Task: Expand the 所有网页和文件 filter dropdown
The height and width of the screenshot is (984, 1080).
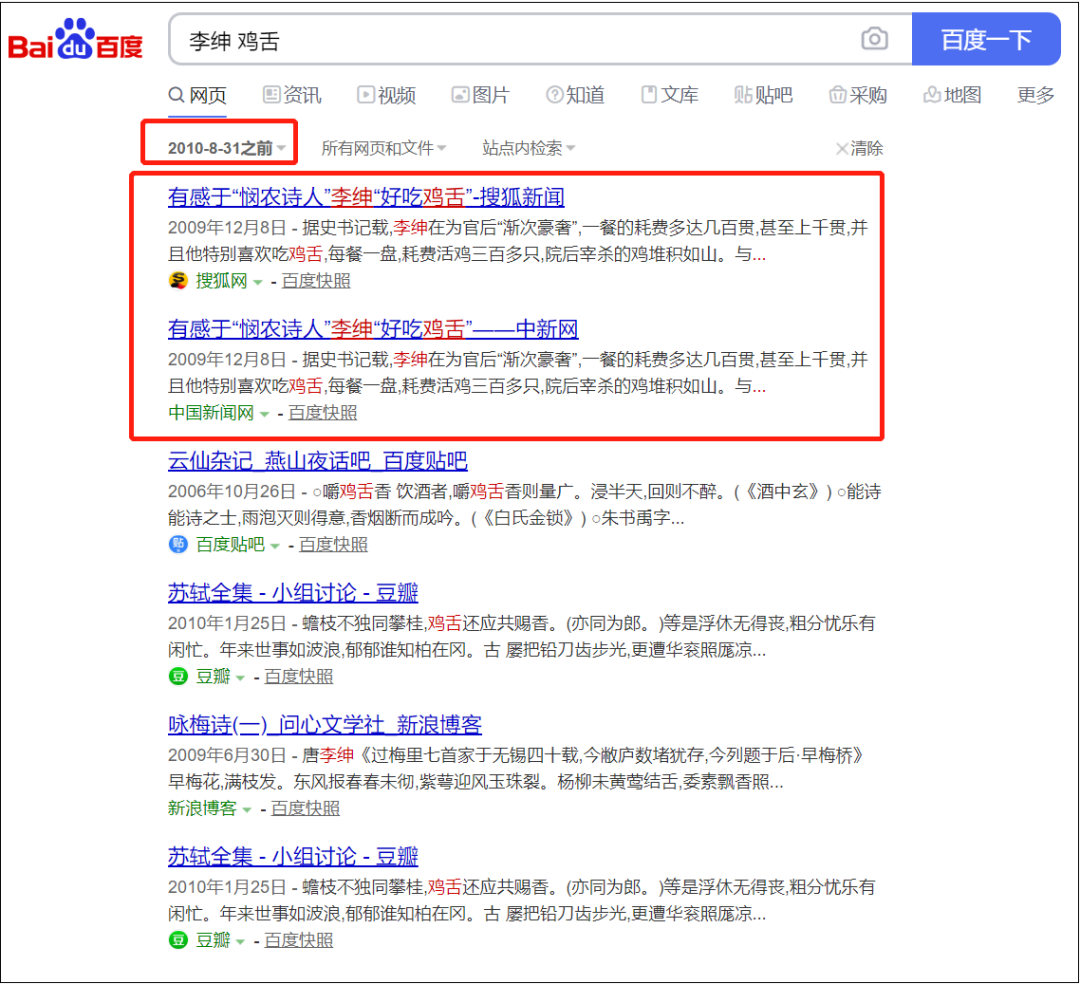Action: pos(384,148)
